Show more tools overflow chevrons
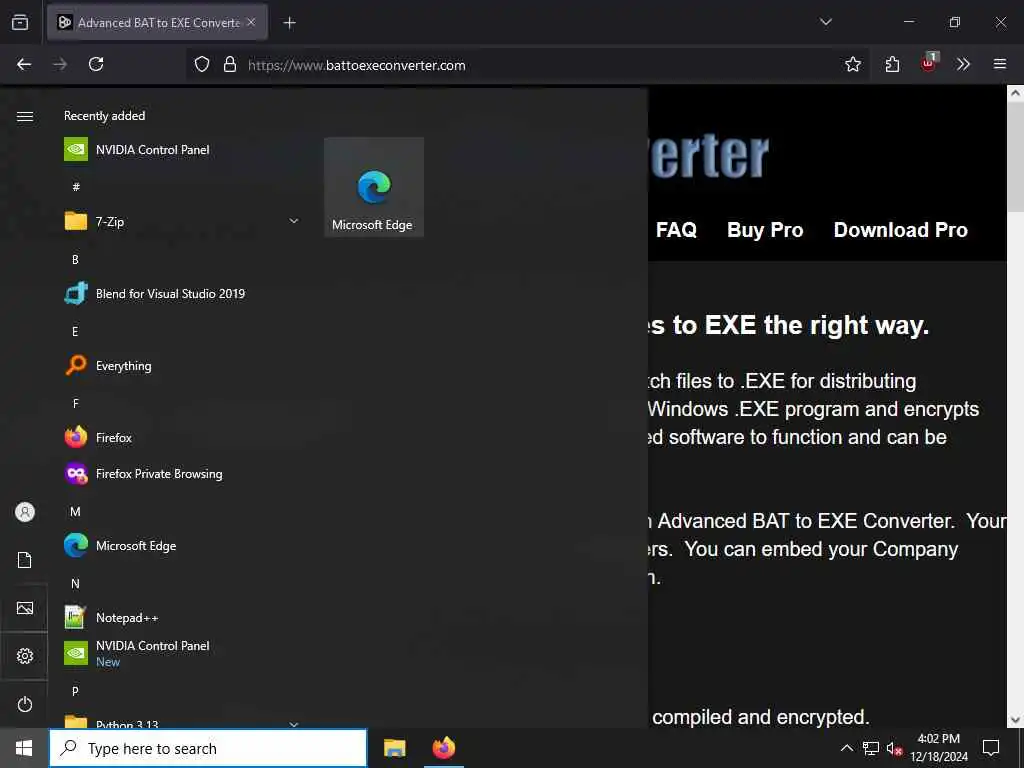1024x768 pixels. pyautogui.click(x=963, y=64)
